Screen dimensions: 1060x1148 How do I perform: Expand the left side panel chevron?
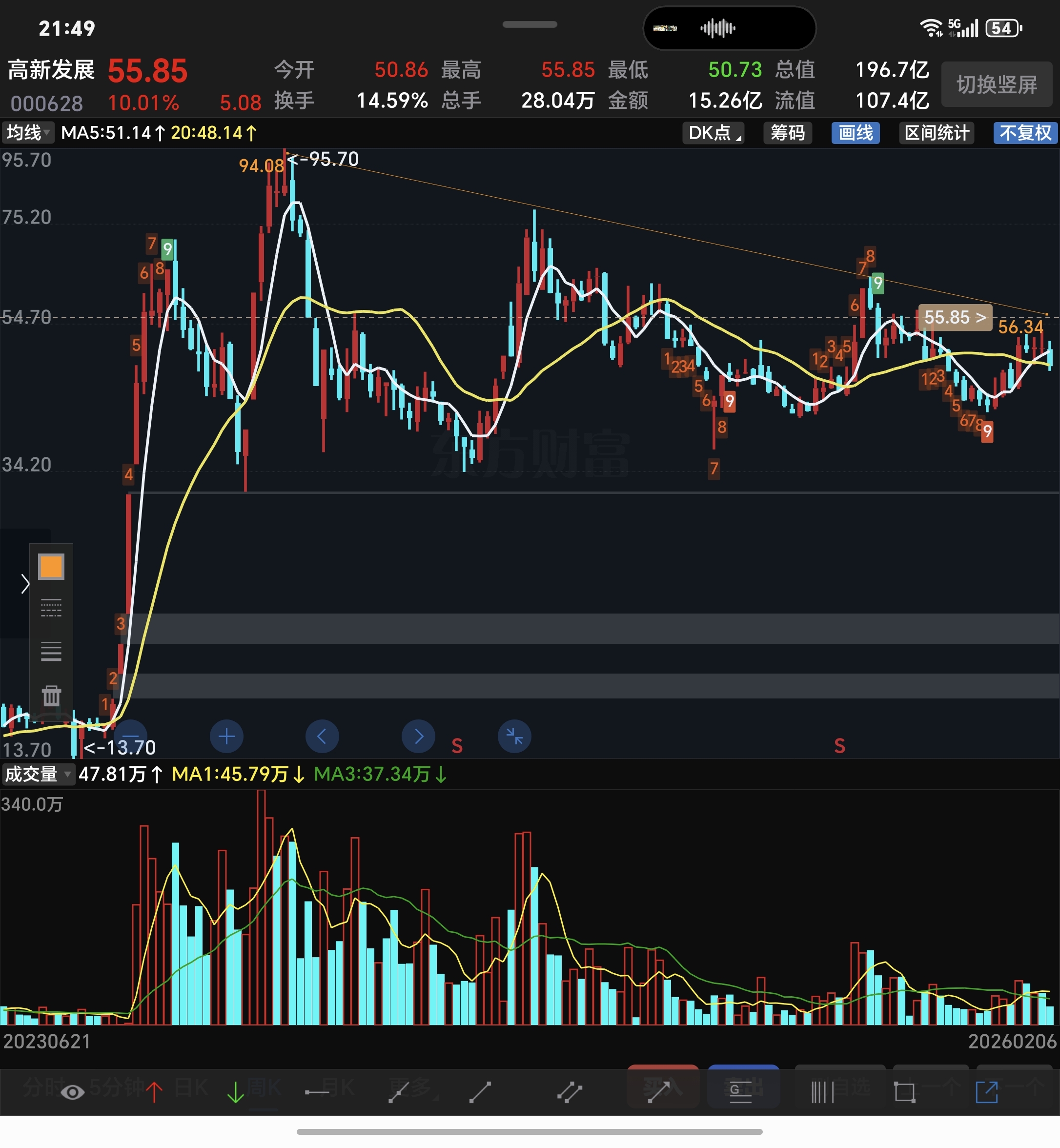coord(25,583)
